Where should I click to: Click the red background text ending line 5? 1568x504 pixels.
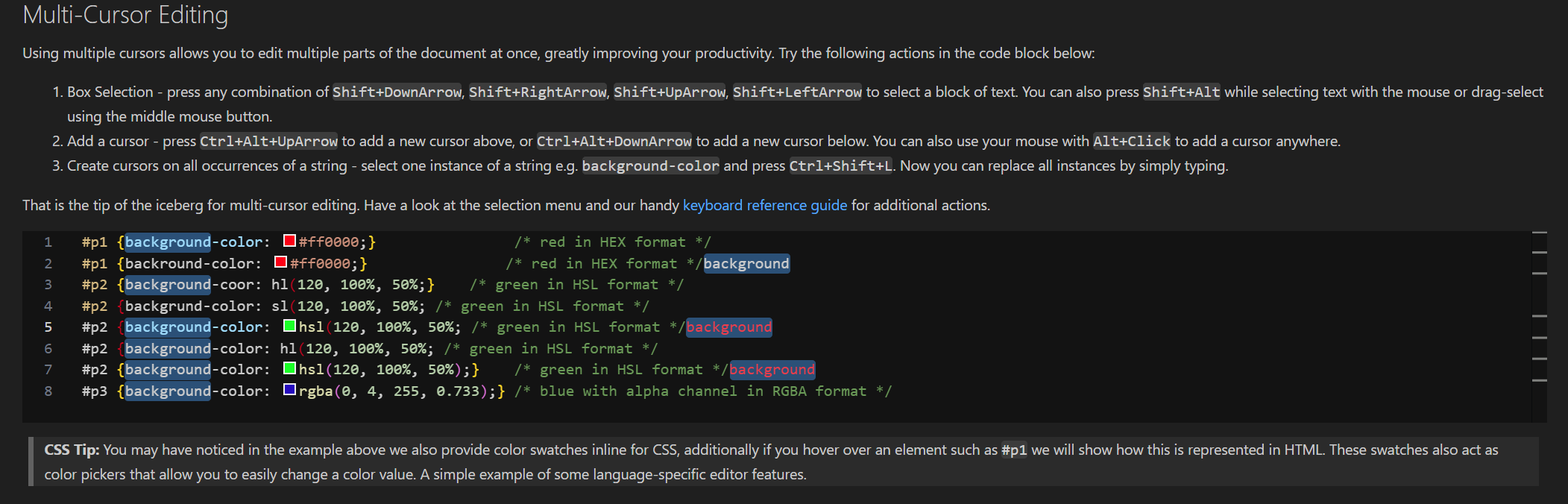tap(729, 327)
